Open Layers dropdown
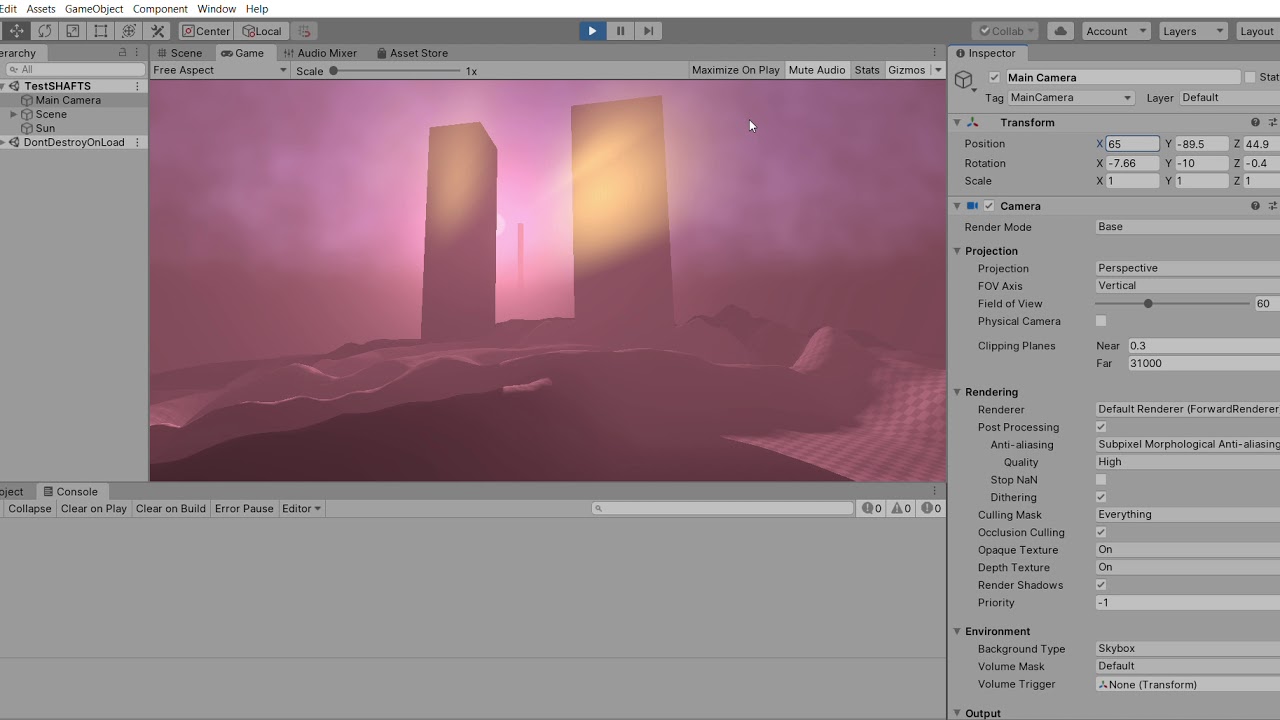1280x720 pixels. pos(1192,31)
